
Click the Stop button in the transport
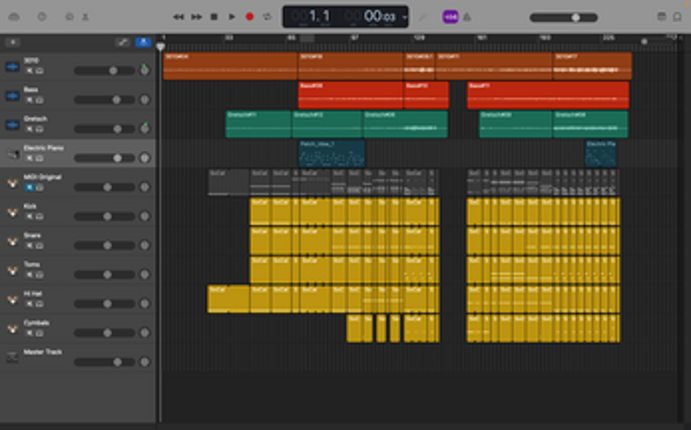tap(214, 17)
